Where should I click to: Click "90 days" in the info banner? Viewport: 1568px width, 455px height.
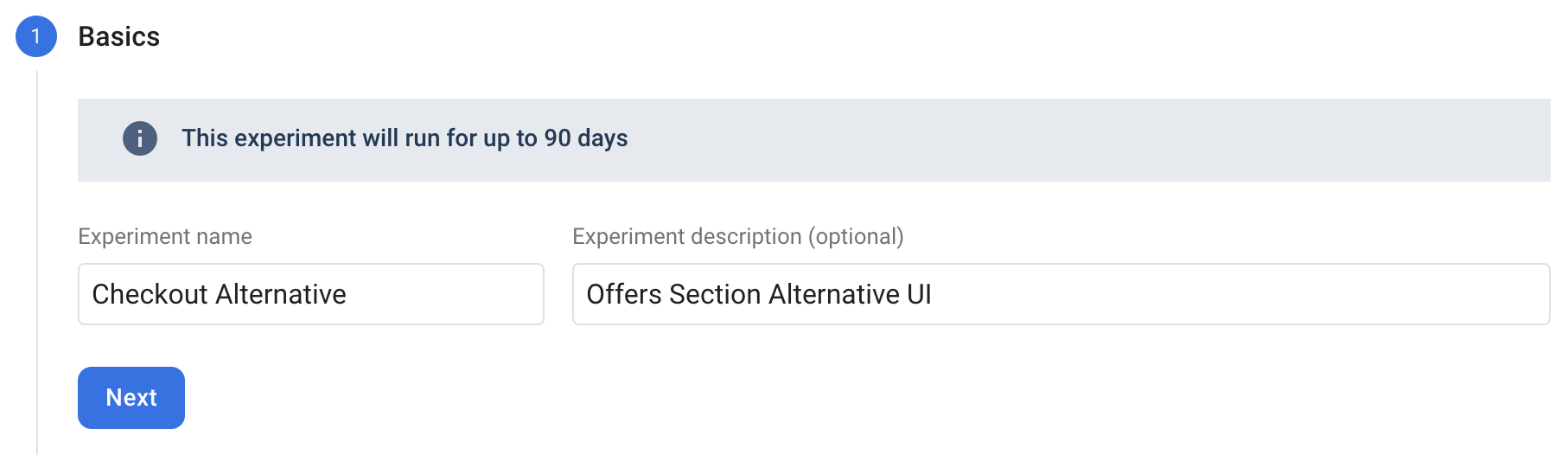586,138
